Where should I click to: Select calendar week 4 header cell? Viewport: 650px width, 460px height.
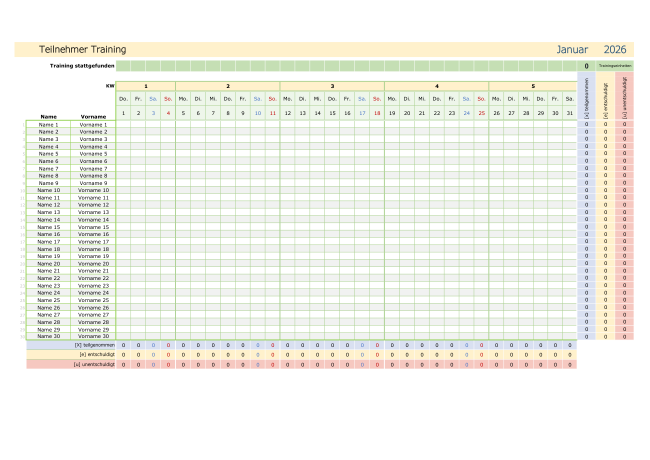pos(437,86)
